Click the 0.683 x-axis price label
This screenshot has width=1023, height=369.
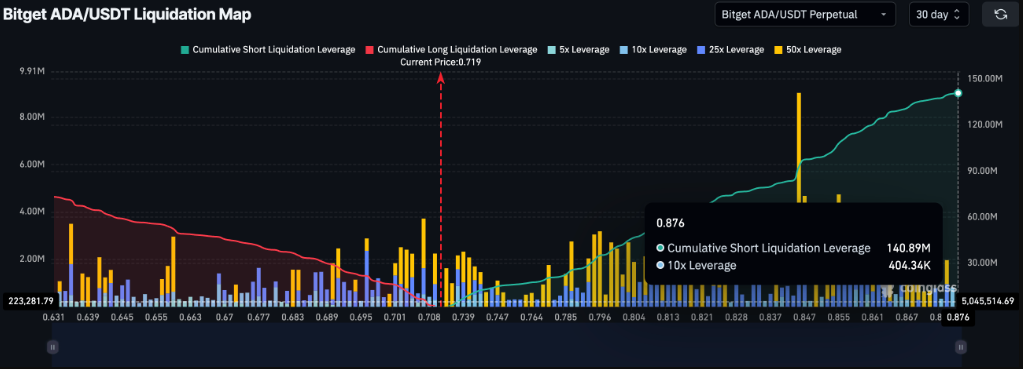293,317
